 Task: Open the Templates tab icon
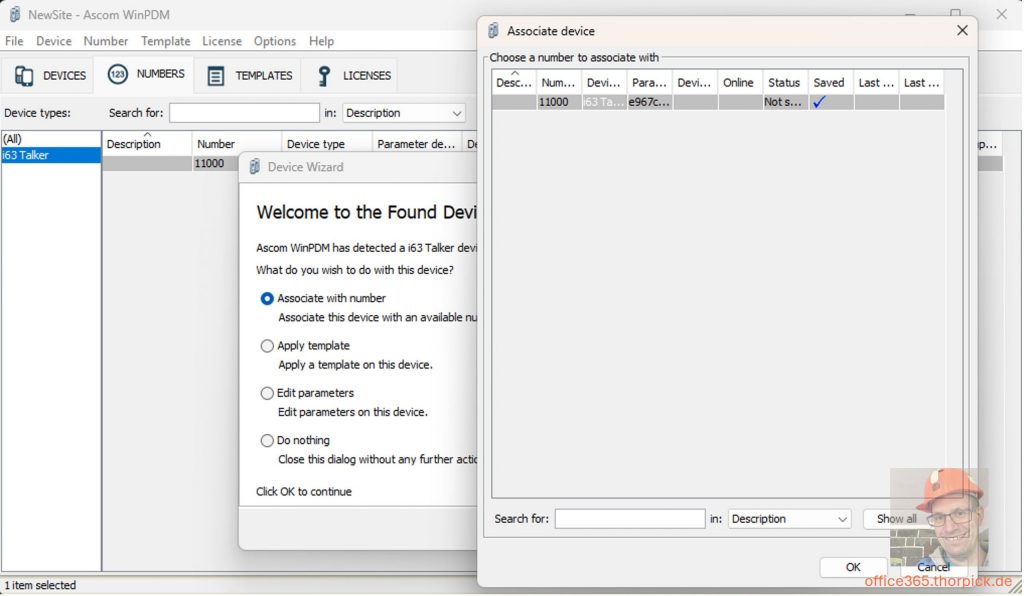point(215,76)
